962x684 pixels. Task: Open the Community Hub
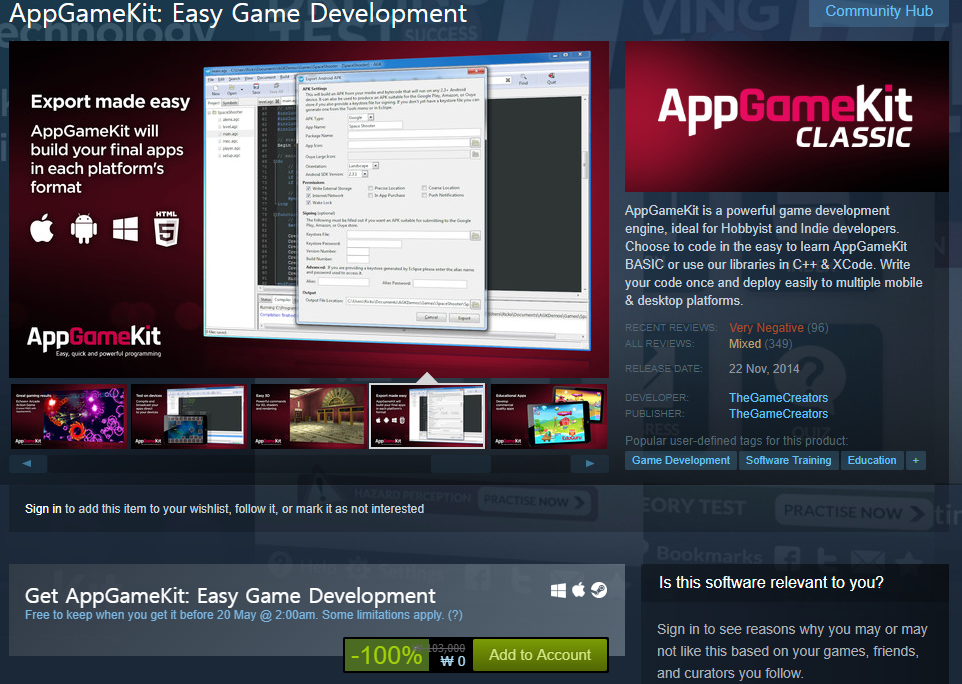[x=877, y=11]
